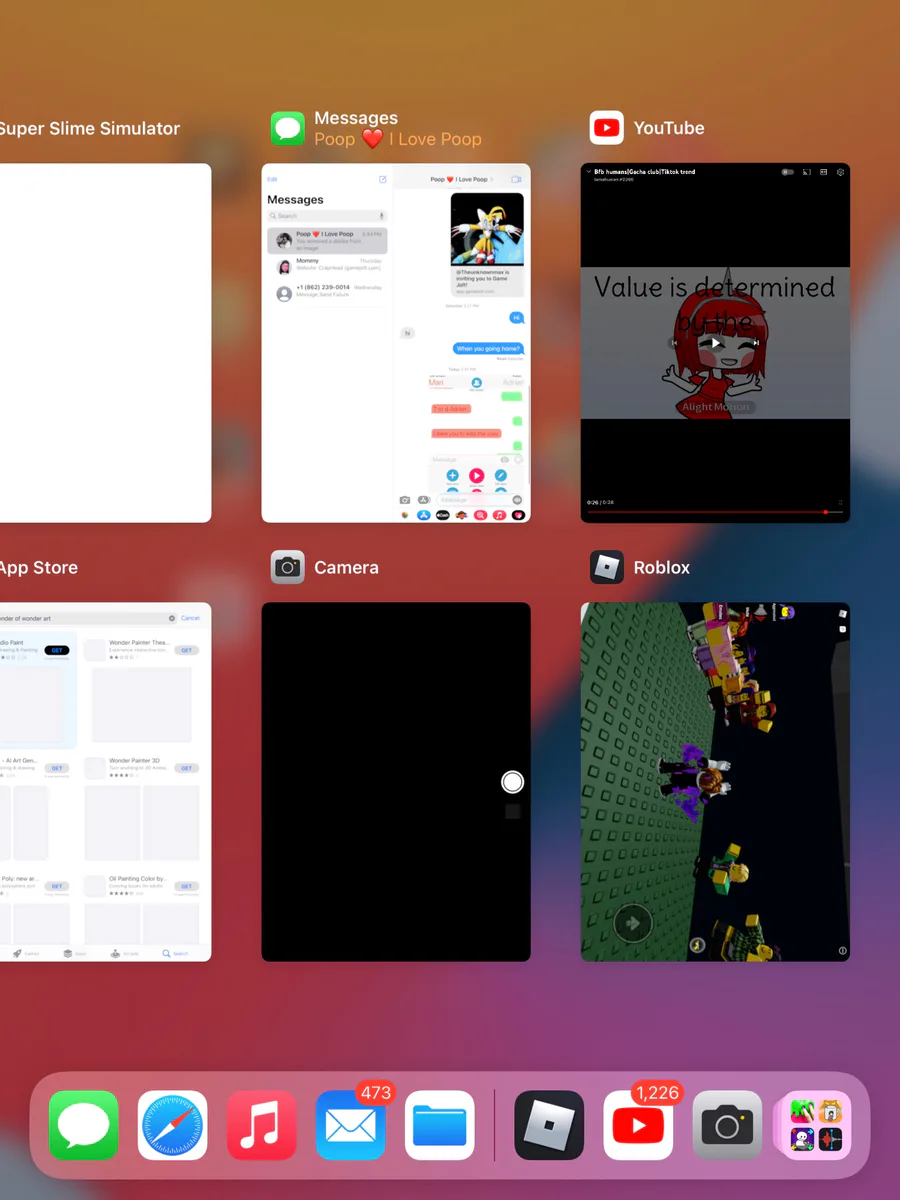Toggle autoplay switch in YouTube player

coord(788,172)
